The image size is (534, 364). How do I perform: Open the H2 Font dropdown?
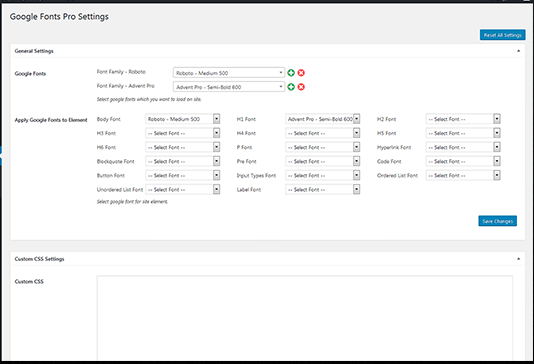tap(463, 119)
